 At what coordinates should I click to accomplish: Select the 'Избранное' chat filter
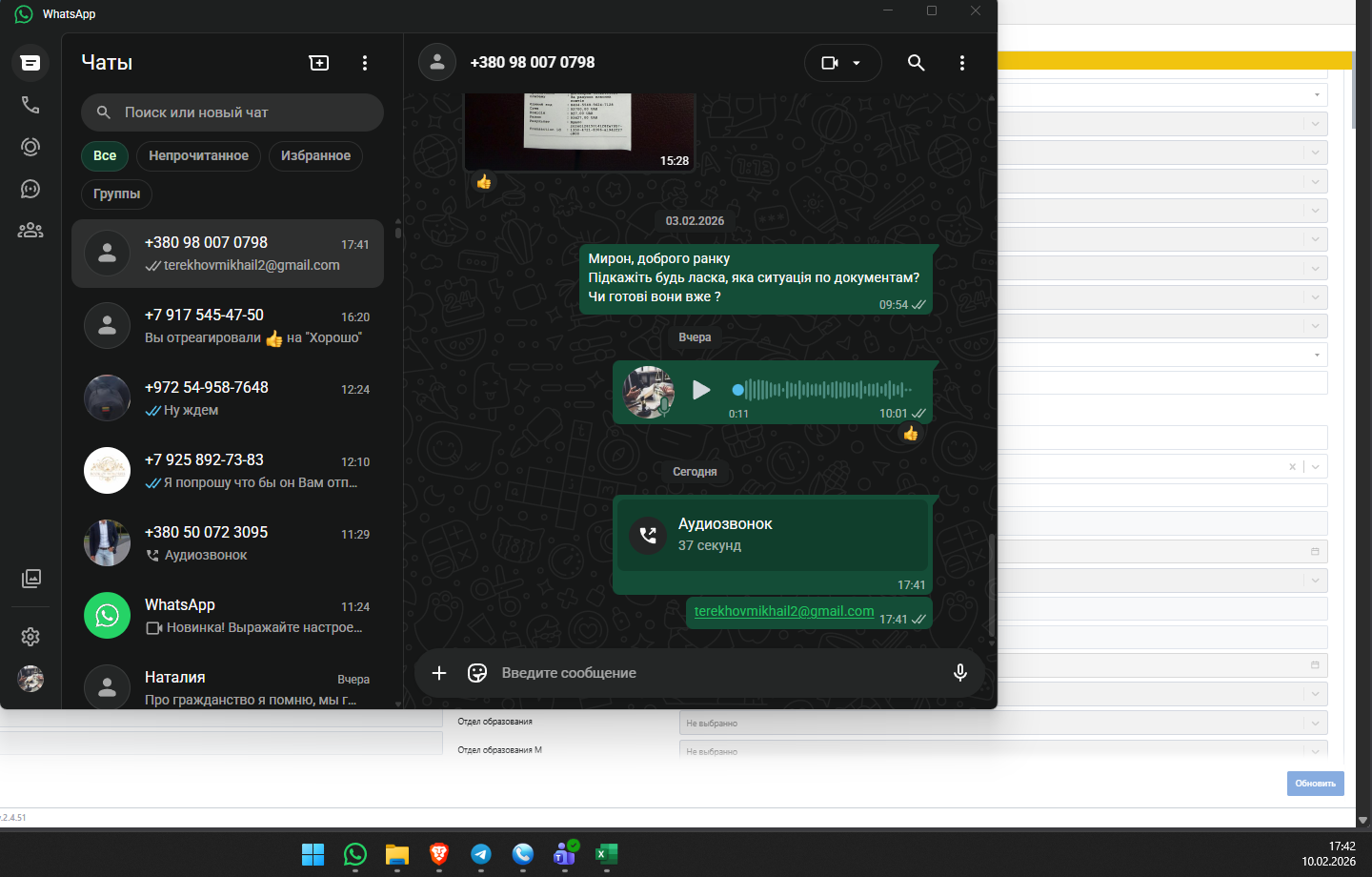coord(315,156)
